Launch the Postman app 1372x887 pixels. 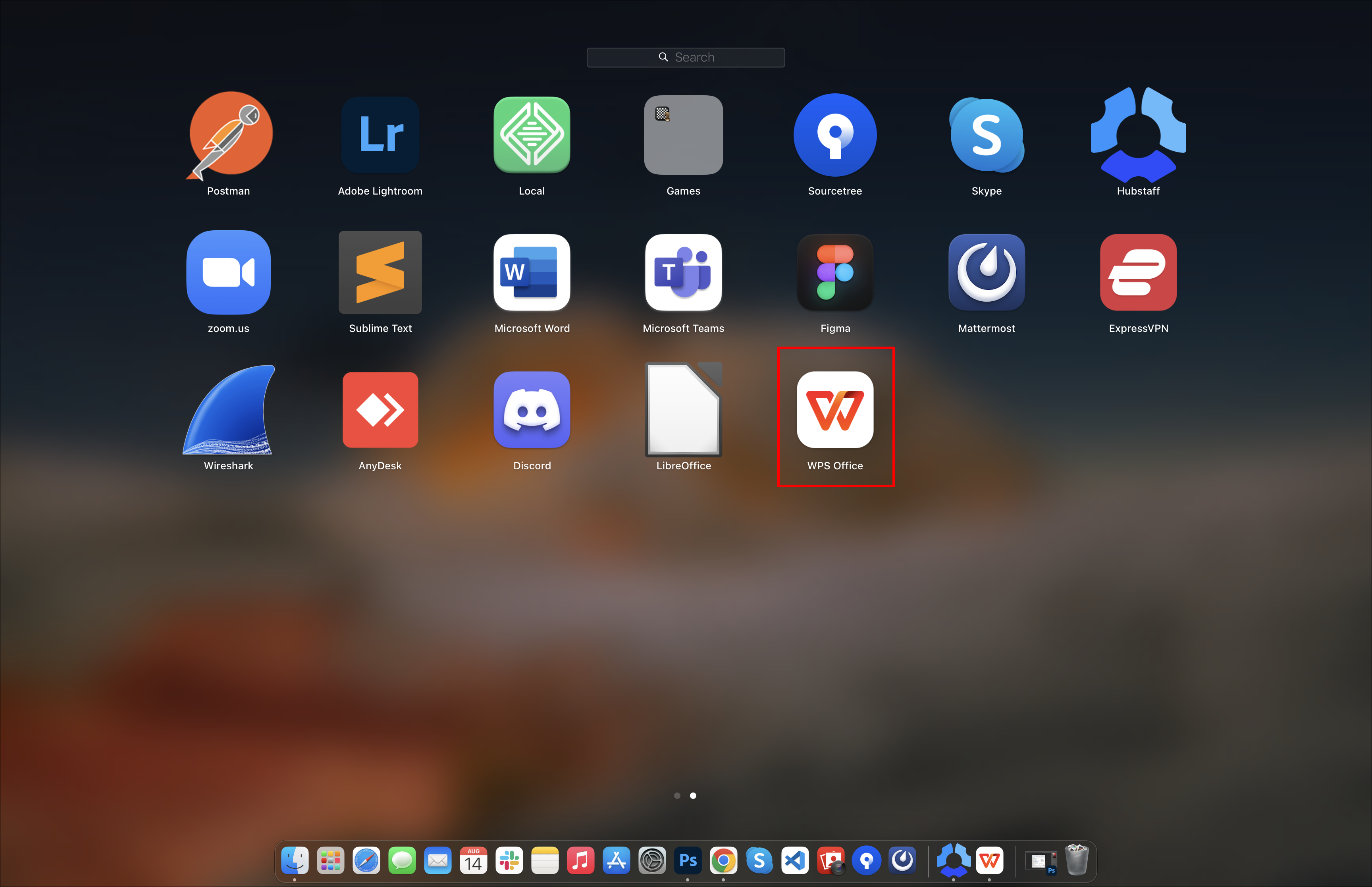coord(229,135)
